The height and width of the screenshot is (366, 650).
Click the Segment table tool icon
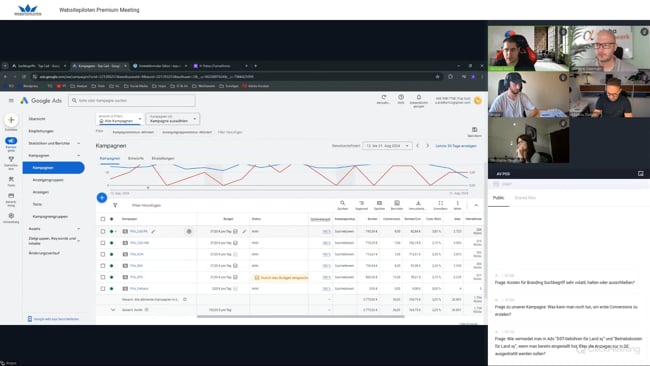click(361, 203)
